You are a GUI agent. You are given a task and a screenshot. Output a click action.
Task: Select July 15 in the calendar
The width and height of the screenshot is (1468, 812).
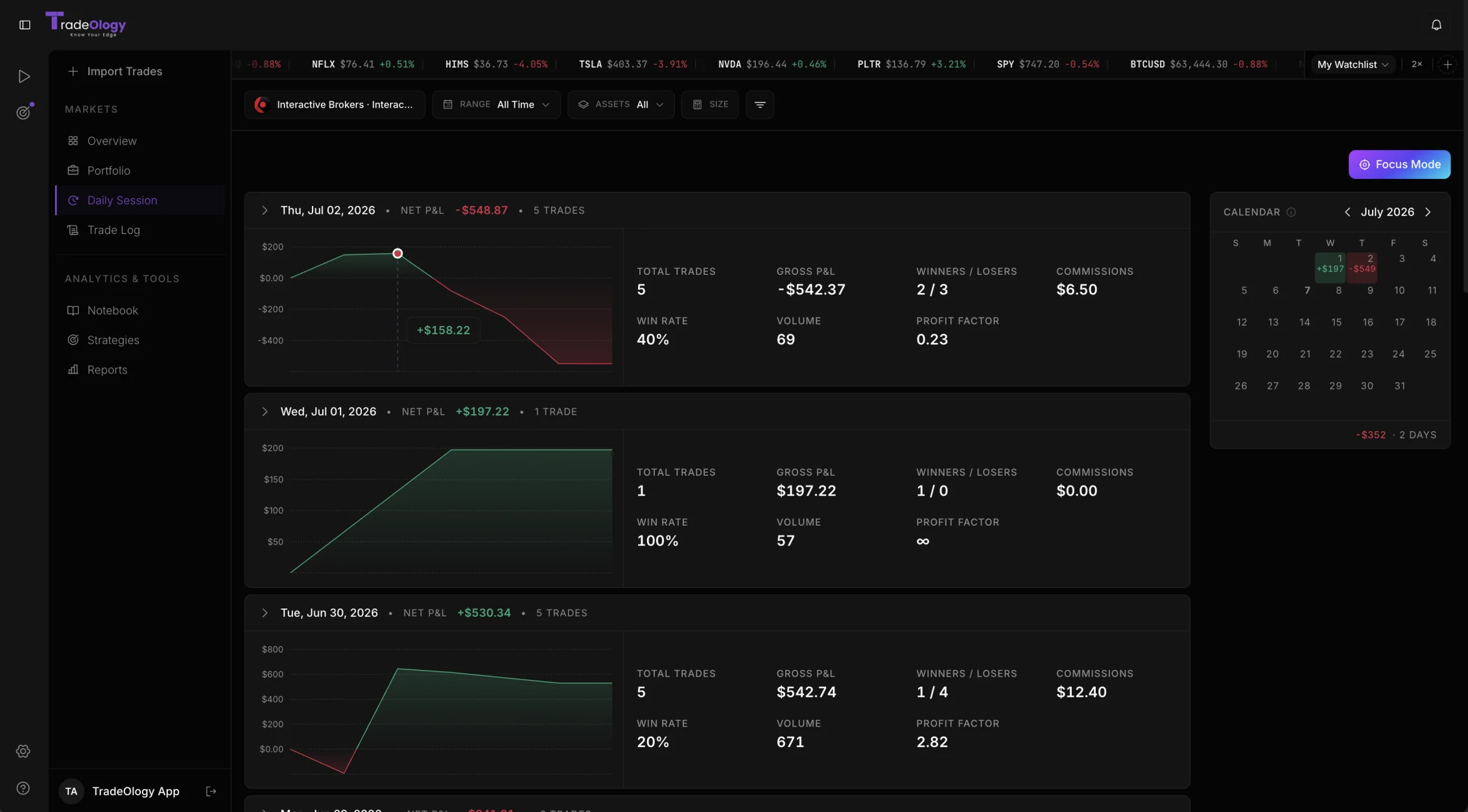tap(1336, 322)
